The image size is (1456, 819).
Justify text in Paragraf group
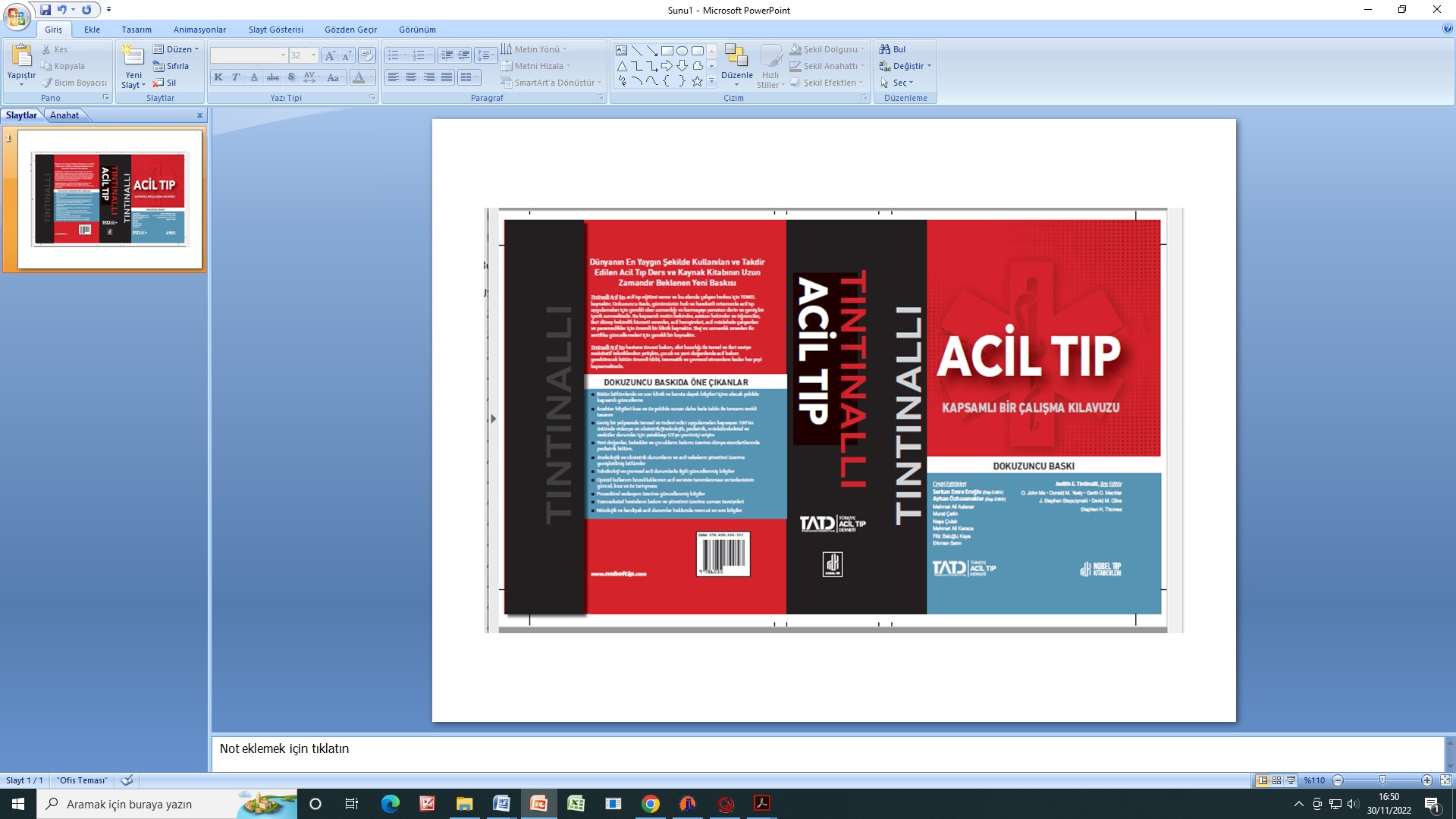click(x=447, y=77)
